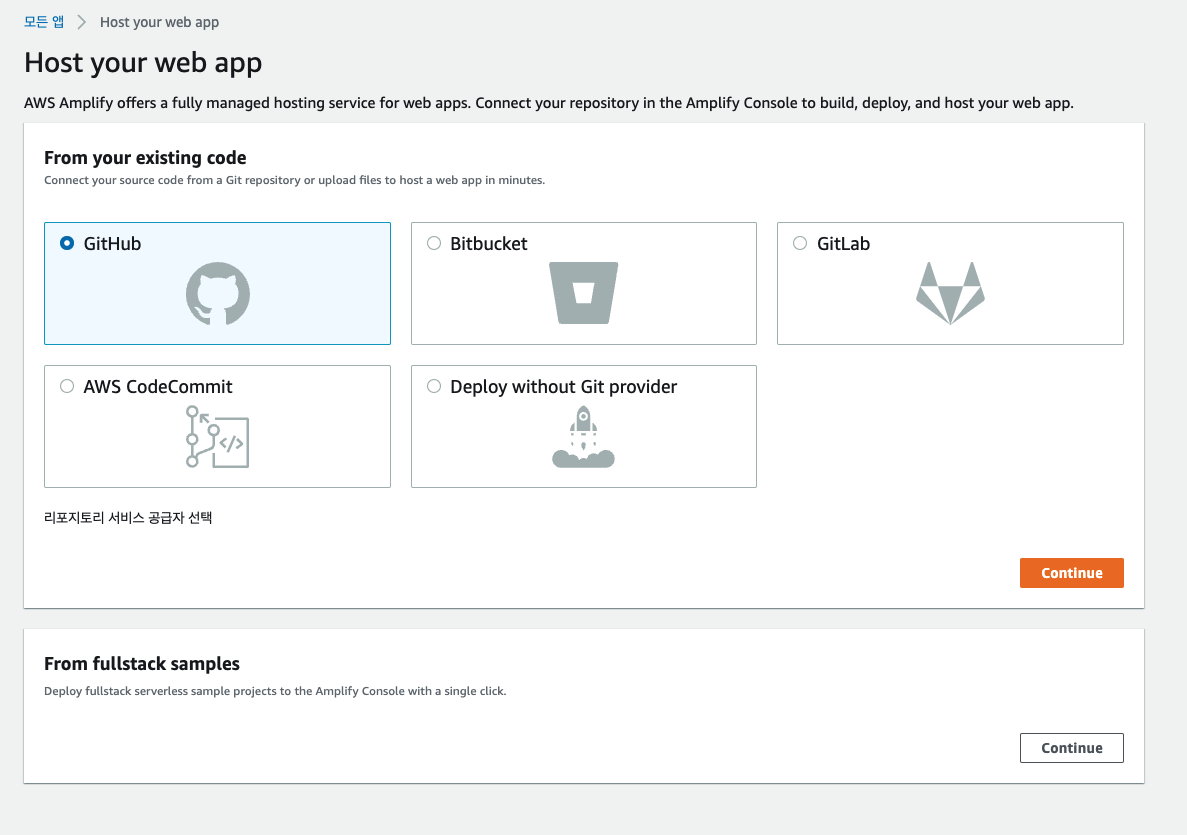The height and width of the screenshot is (835, 1187).
Task: Click the AWS Amplify offers intro sentence
Action: tap(549, 103)
